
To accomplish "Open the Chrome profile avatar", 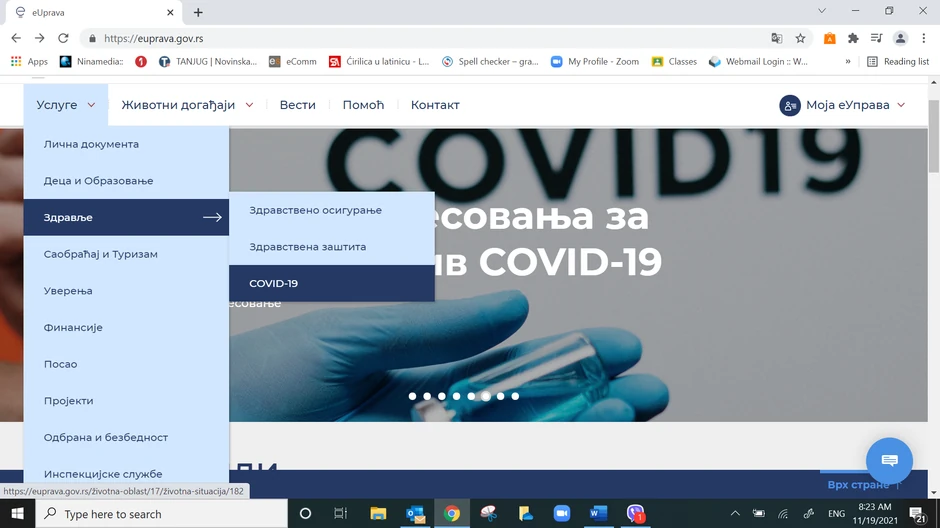I will (900, 38).
